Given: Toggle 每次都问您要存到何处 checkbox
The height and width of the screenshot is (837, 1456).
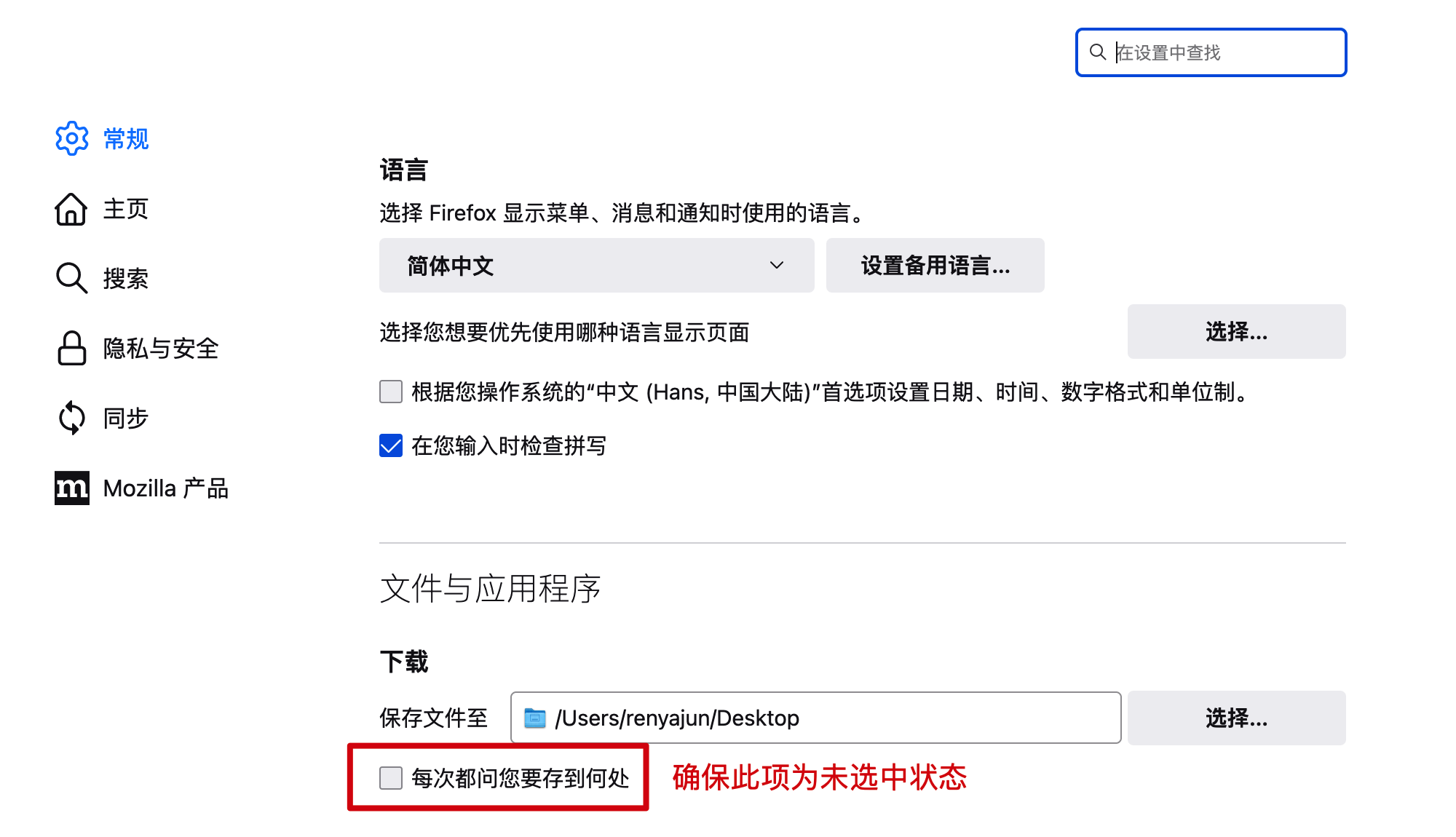Looking at the screenshot, I should (x=391, y=778).
